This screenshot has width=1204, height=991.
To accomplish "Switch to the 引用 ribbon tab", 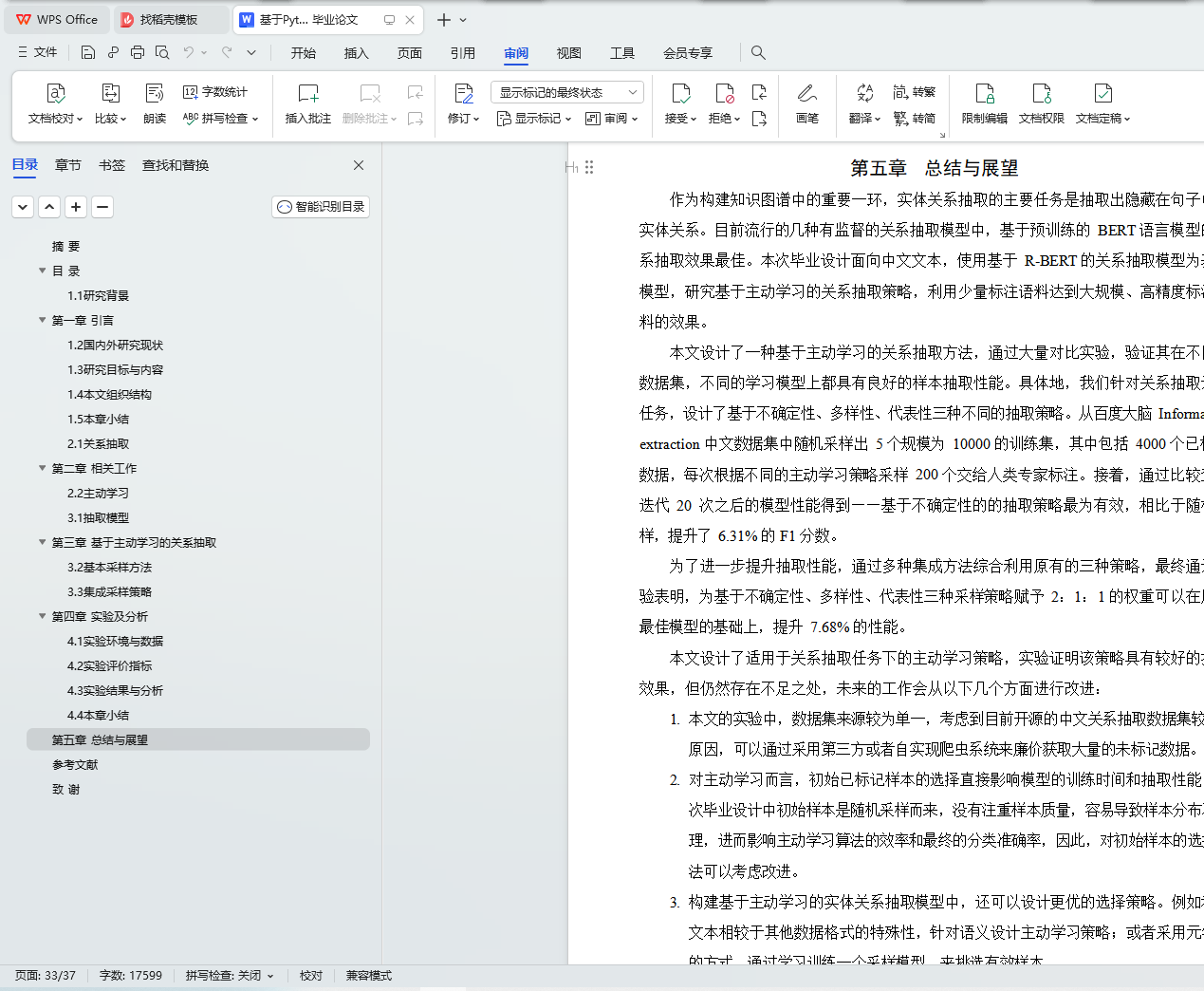I will tap(463, 53).
